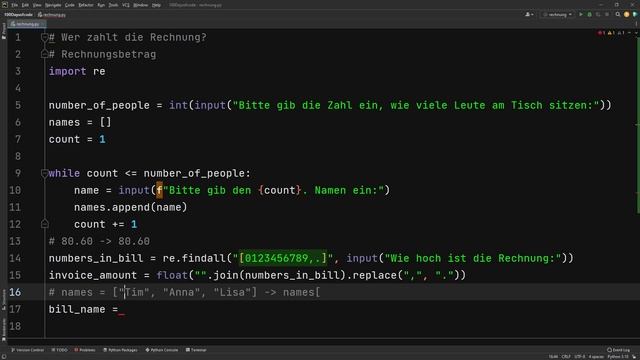Click the yellow warning count indicator
This screenshot has height=360, width=640.
[x=611, y=33]
